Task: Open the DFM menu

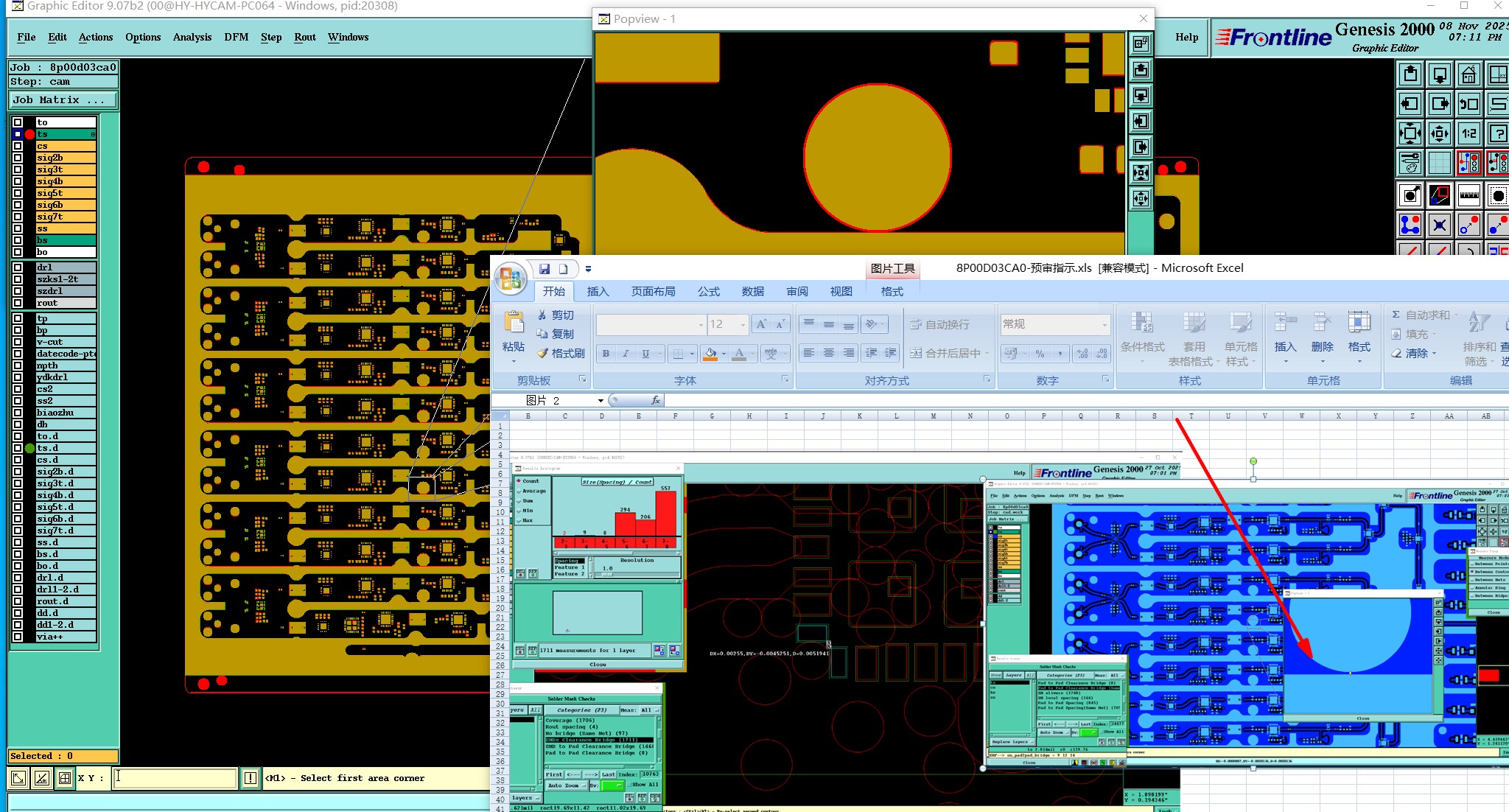Action: click(x=236, y=37)
